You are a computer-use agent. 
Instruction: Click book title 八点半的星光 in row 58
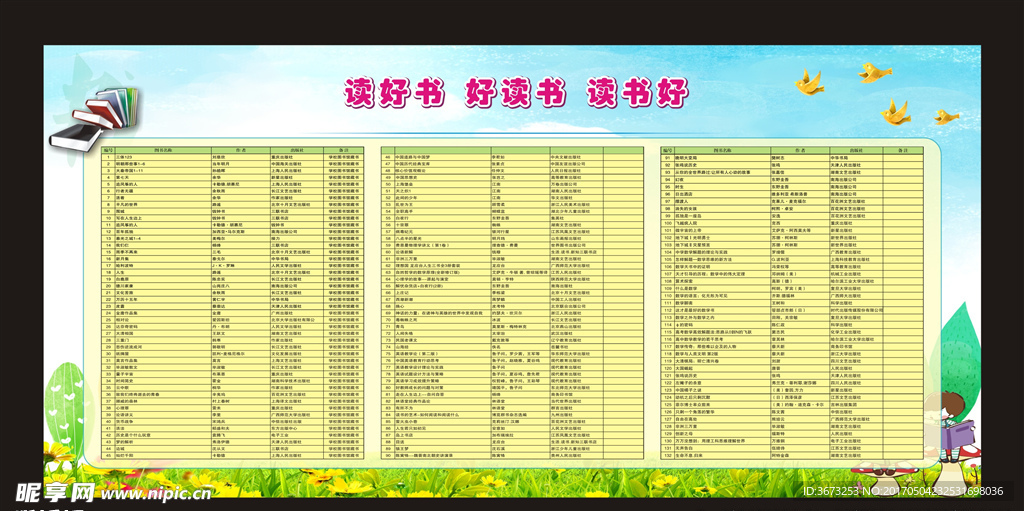coord(410,239)
